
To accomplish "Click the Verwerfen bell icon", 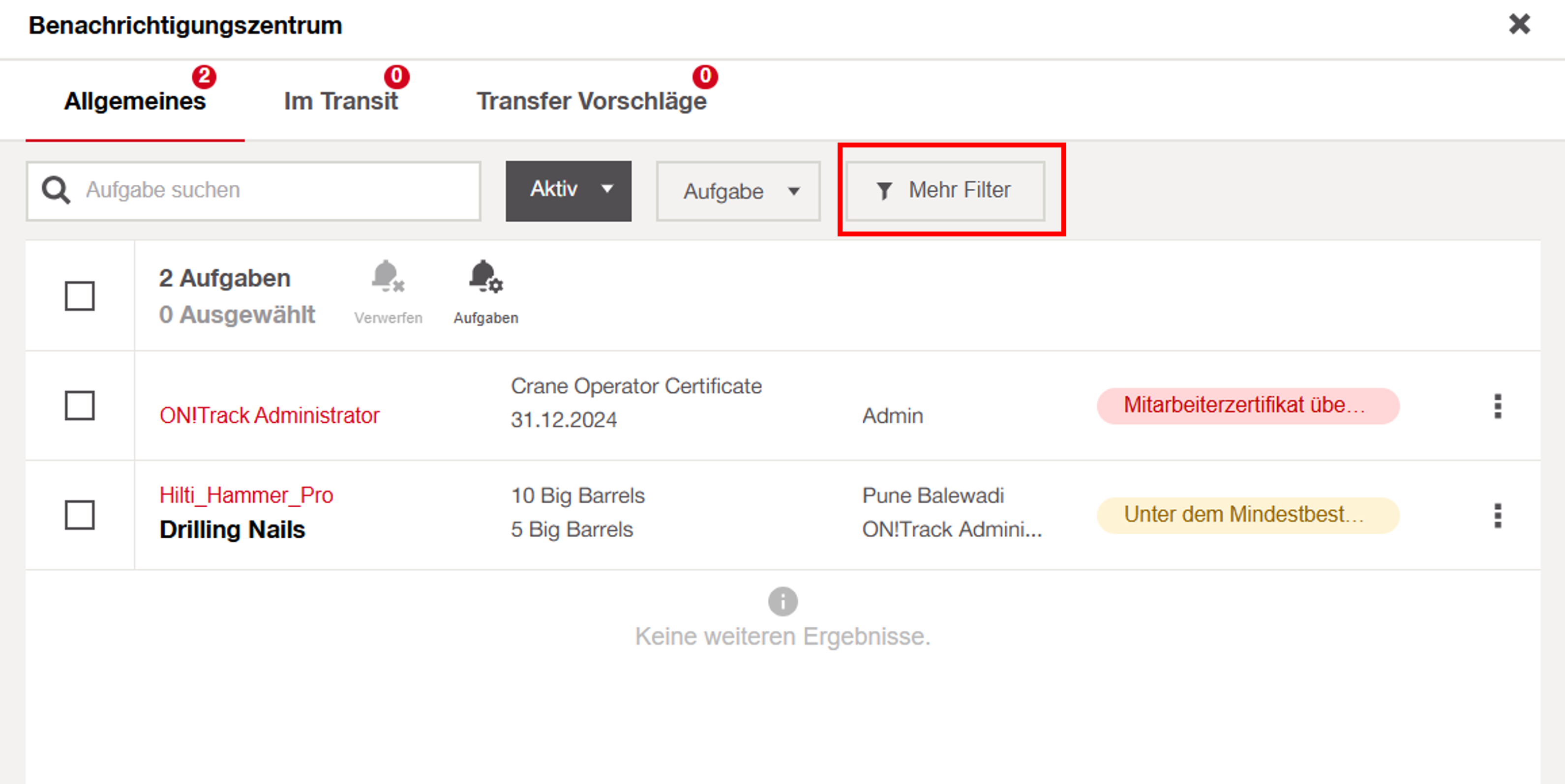I will (x=388, y=278).
